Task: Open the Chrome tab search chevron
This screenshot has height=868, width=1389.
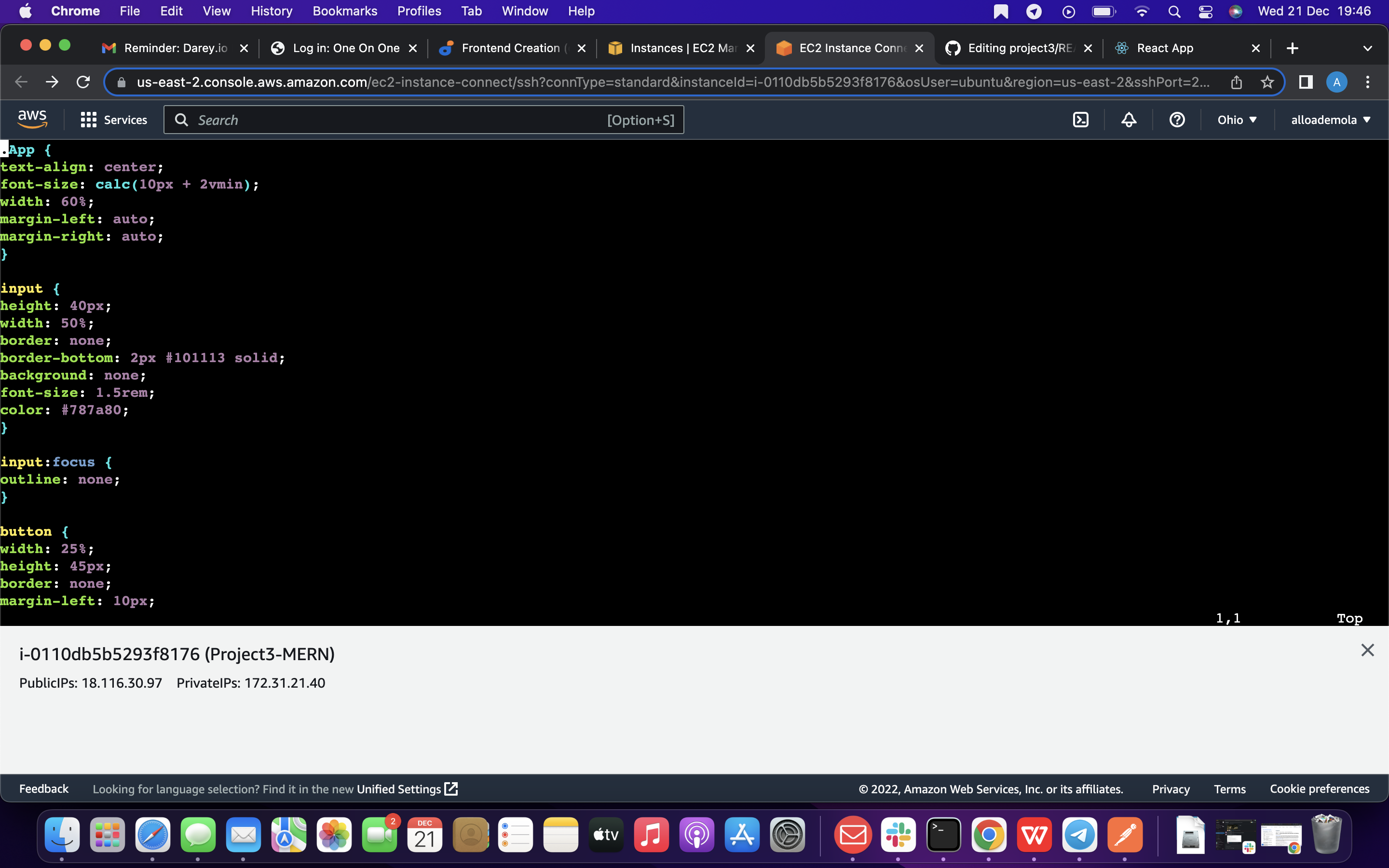Action: (1368, 48)
